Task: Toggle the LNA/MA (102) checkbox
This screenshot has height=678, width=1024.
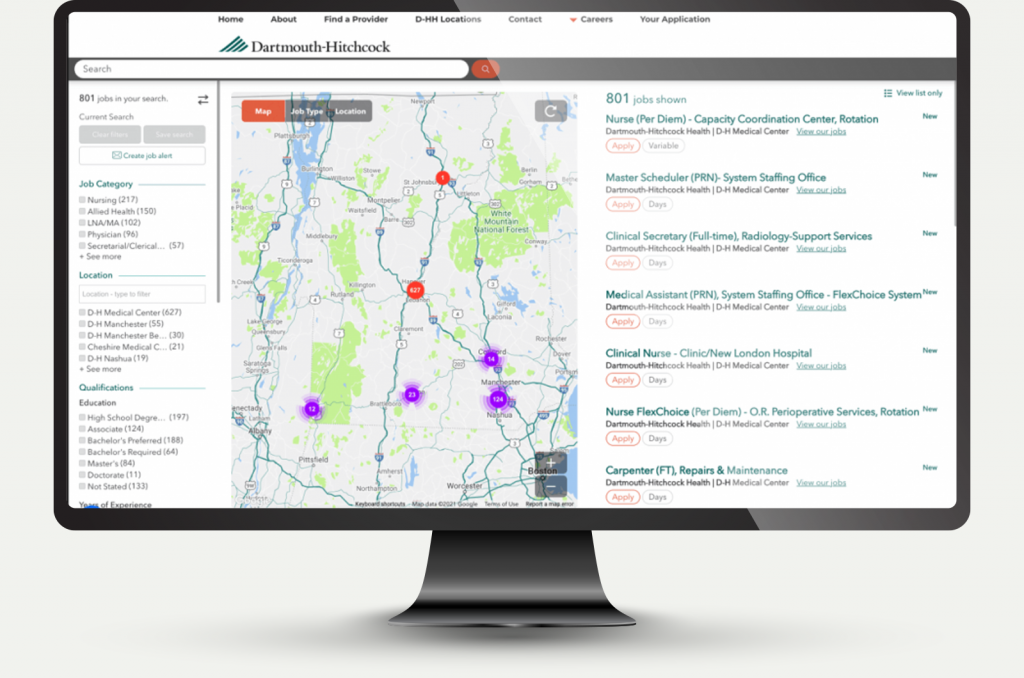Action: point(82,223)
